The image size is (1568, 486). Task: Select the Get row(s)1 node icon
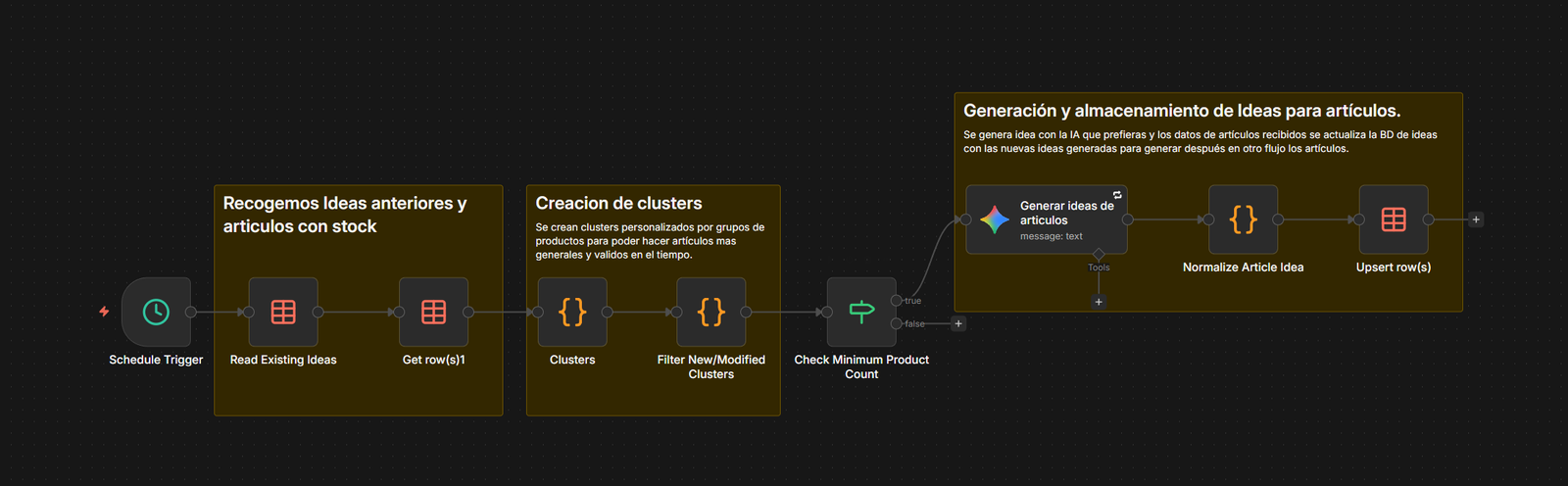click(x=433, y=312)
